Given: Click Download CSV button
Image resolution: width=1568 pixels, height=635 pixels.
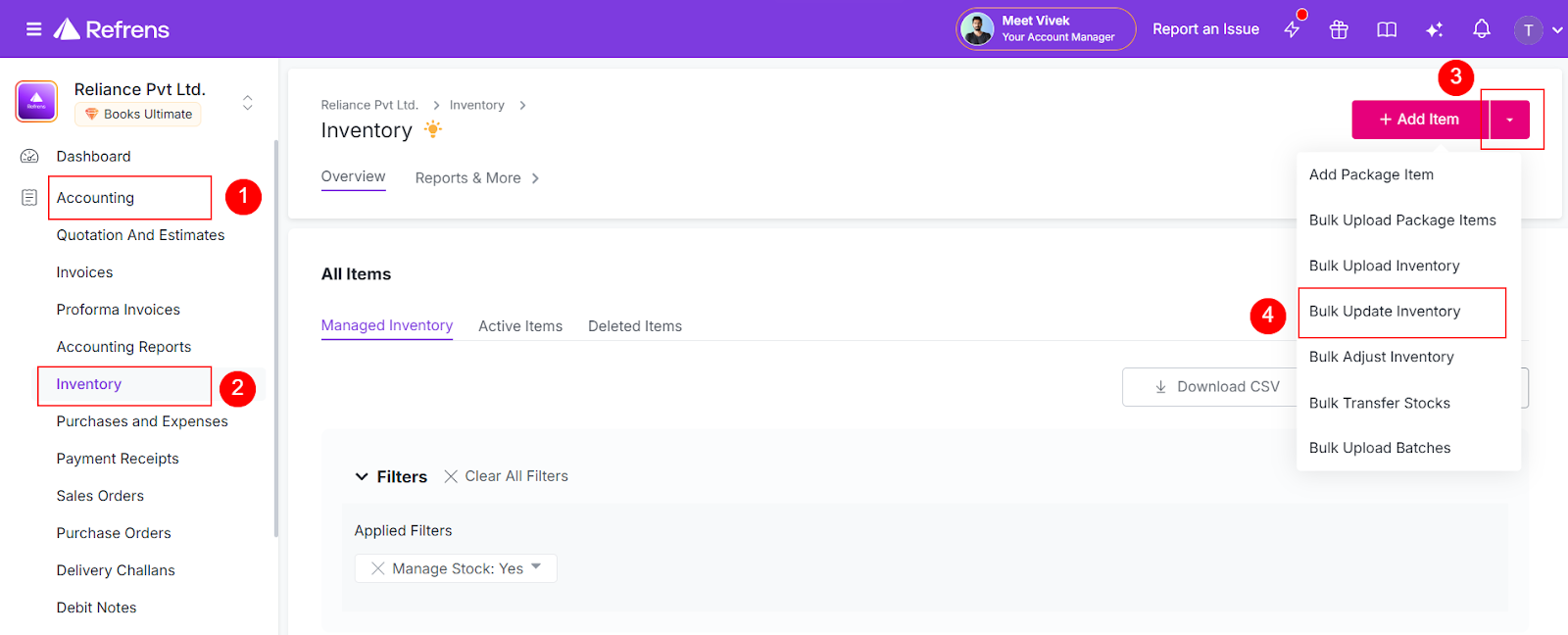Looking at the screenshot, I should tap(1216, 387).
